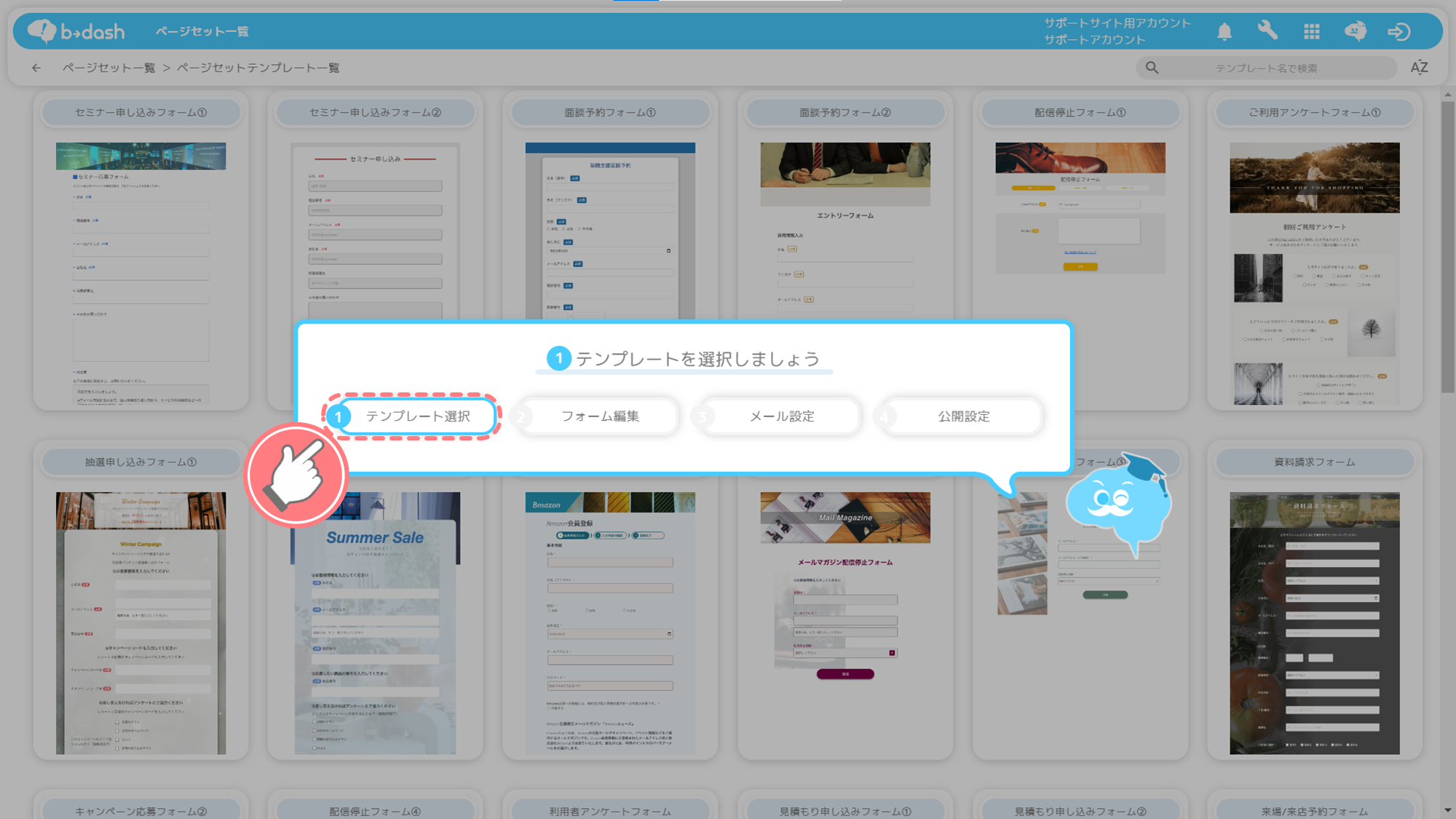Click the search magnifier icon
Screen dimensions: 1456x819
(1152, 68)
